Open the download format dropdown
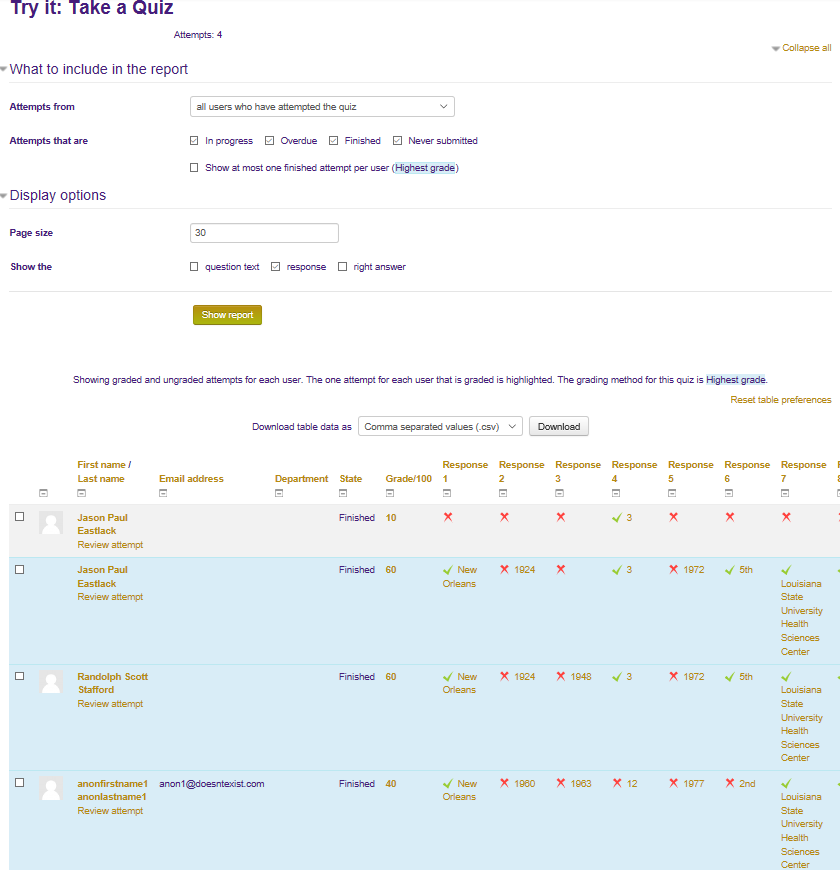840x870 pixels. [x=440, y=427]
